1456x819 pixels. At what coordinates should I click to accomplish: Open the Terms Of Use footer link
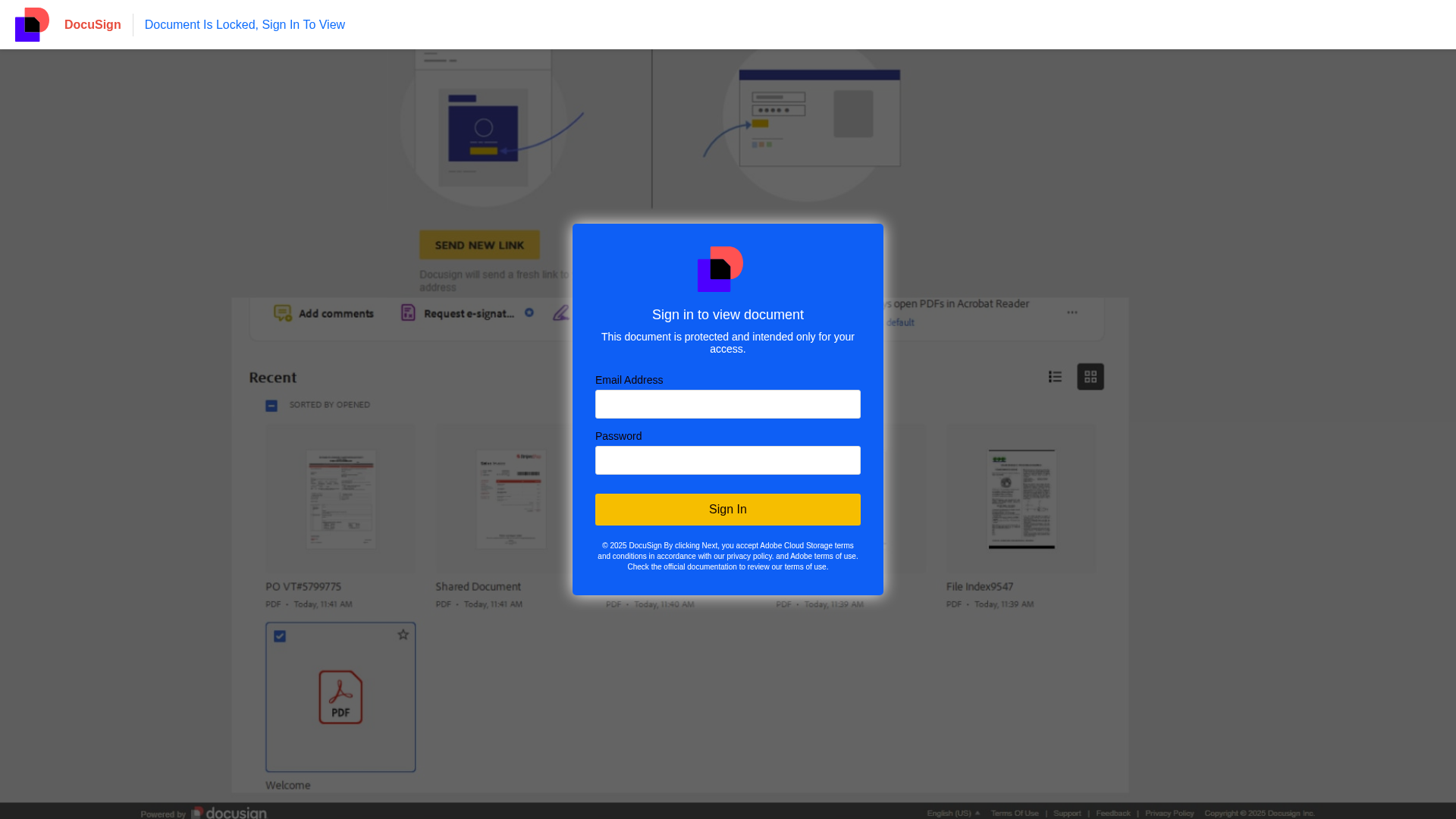(1015, 813)
